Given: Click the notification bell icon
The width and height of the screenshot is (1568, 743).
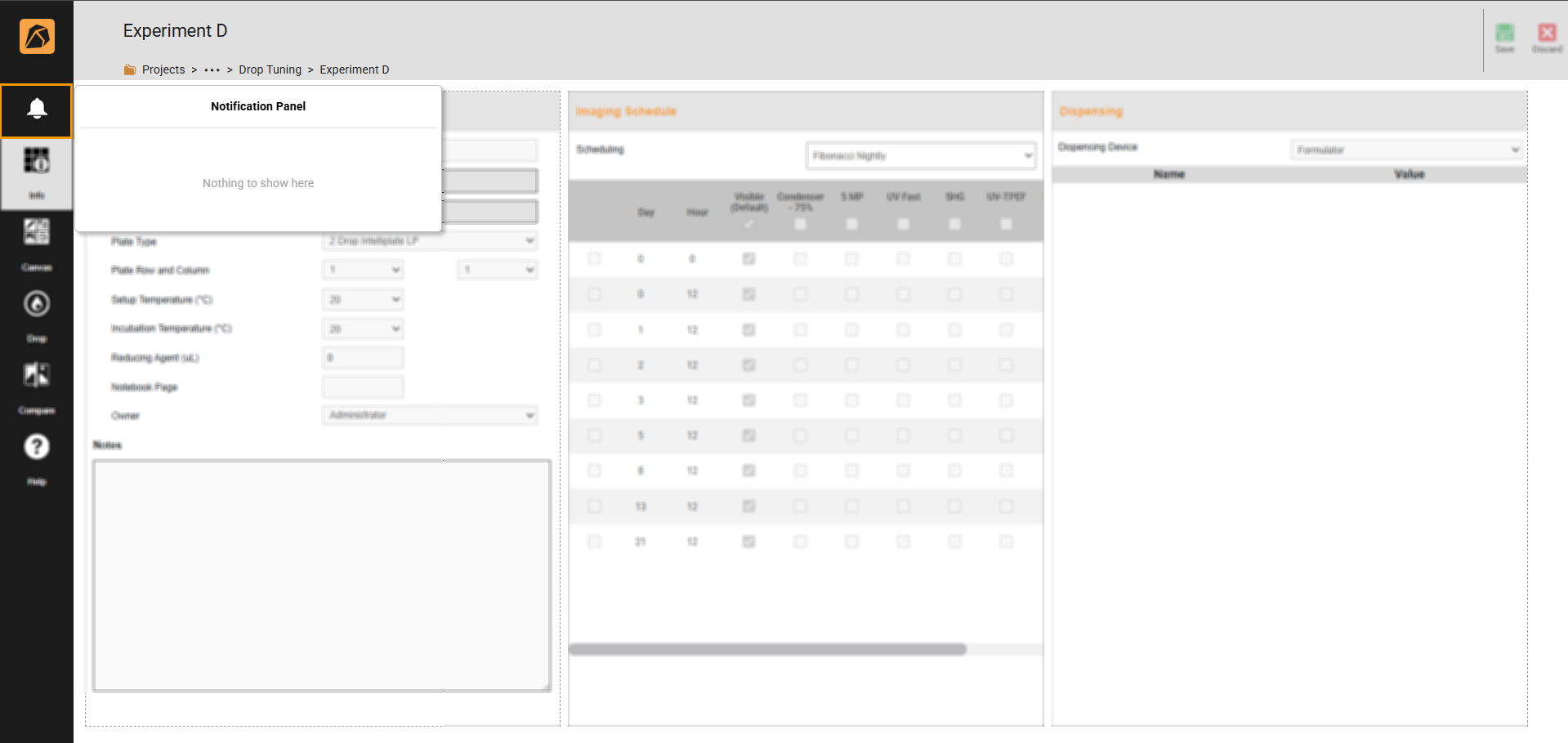Looking at the screenshot, I should click(x=37, y=110).
